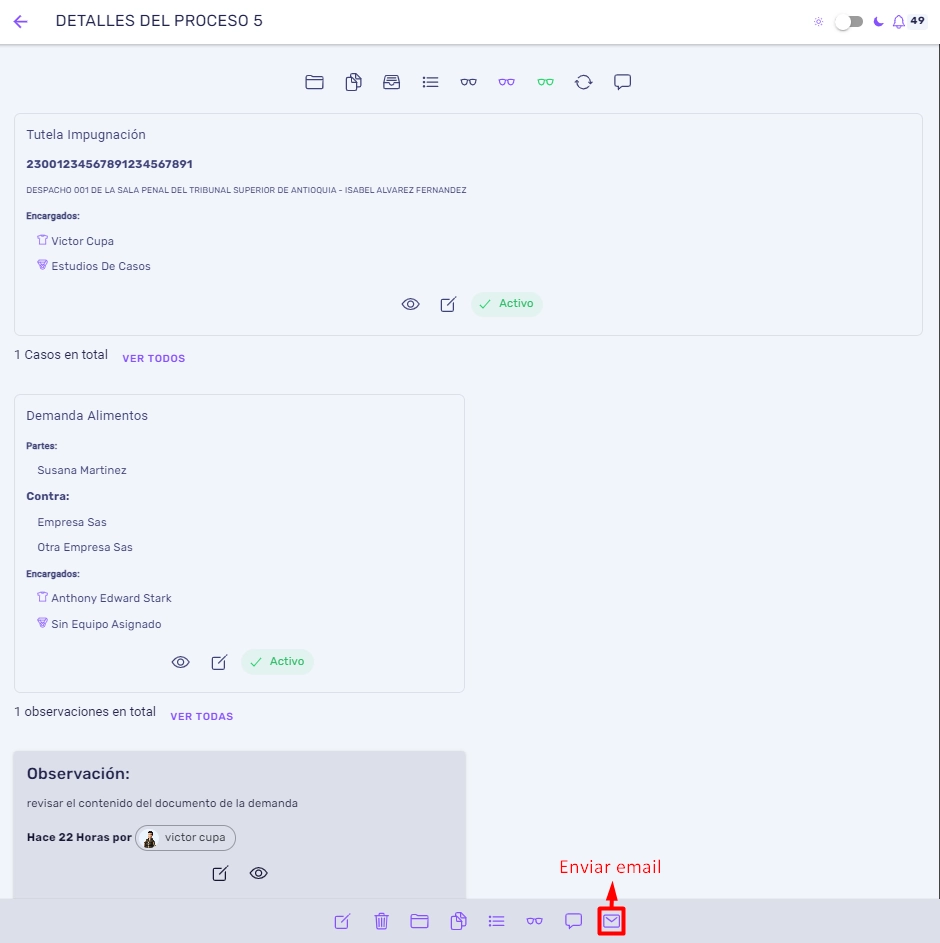Go back with the purple arrow
The width and height of the screenshot is (940, 943).
pos(20,22)
